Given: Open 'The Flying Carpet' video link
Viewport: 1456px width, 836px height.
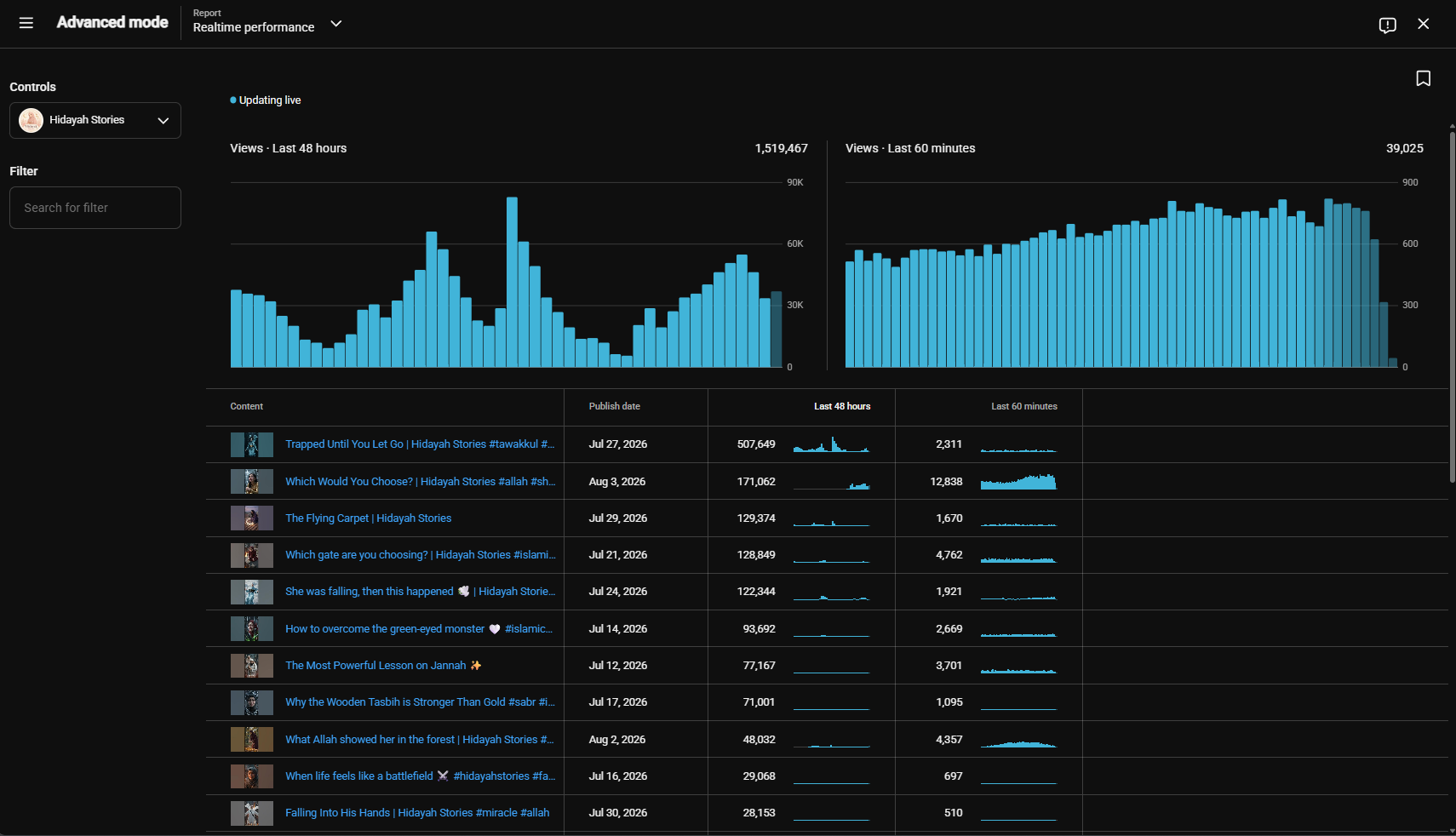Looking at the screenshot, I should pyautogui.click(x=369, y=518).
